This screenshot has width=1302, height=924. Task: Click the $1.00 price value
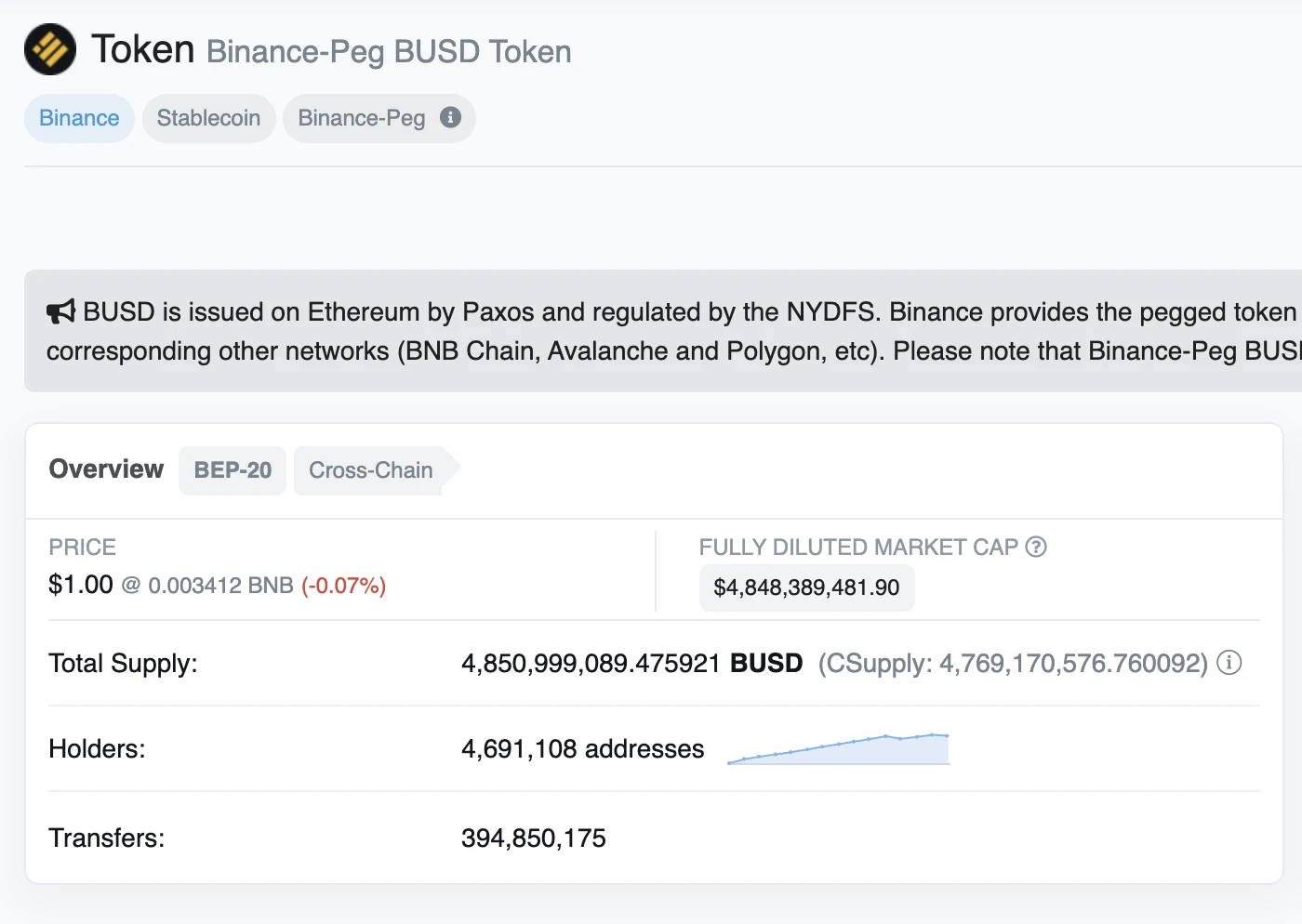click(81, 585)
